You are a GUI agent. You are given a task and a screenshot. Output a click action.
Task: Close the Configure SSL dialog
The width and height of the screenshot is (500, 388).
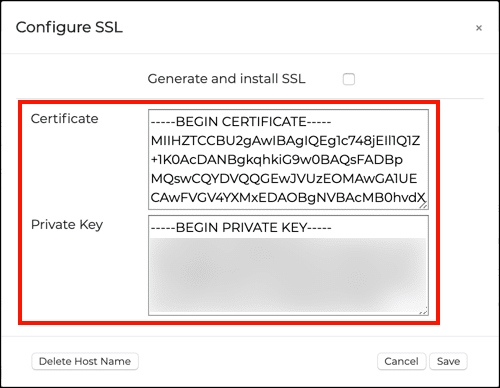click(x=479, y=28)
